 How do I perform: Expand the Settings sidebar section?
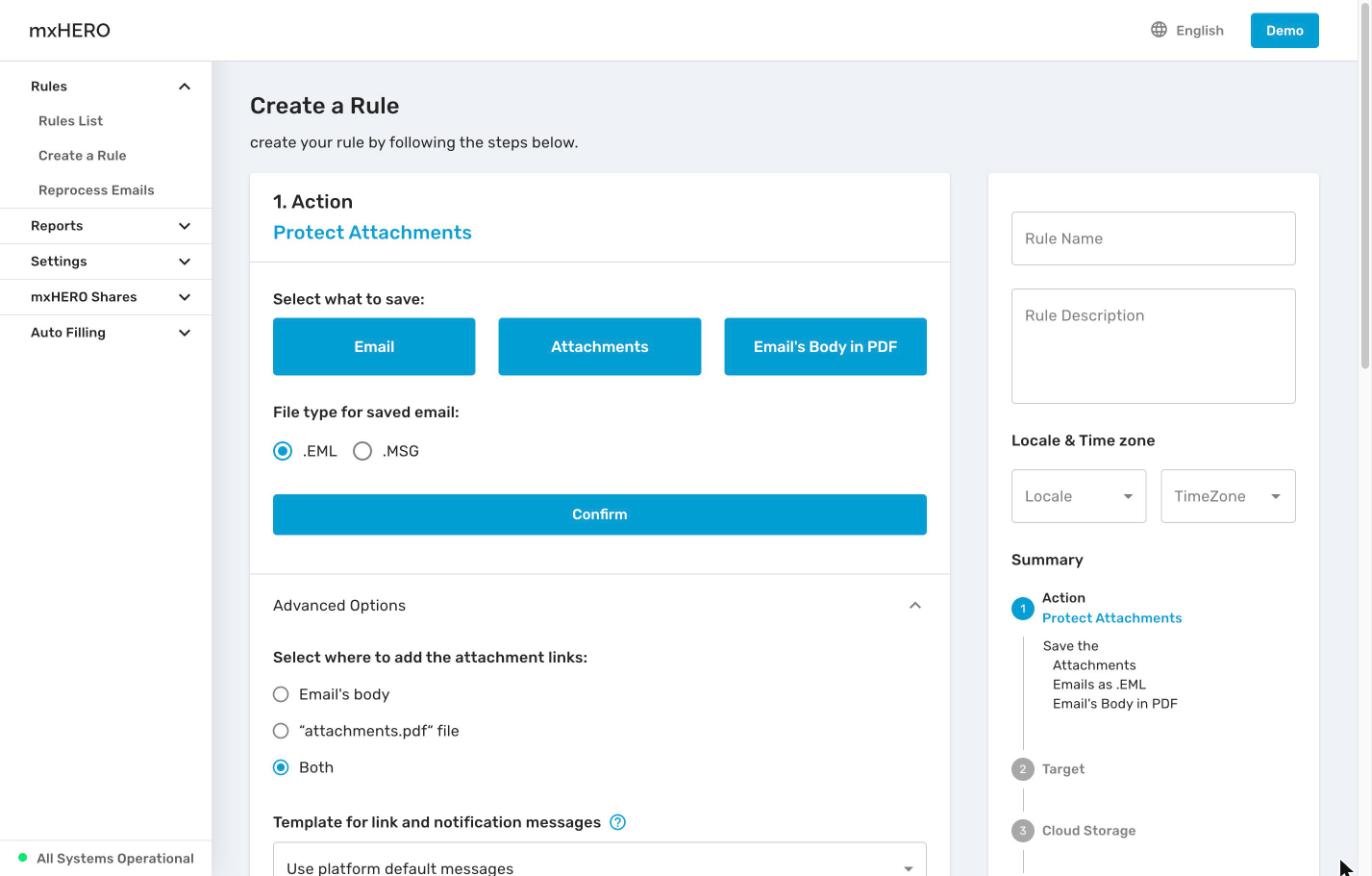tap(184, 261)
